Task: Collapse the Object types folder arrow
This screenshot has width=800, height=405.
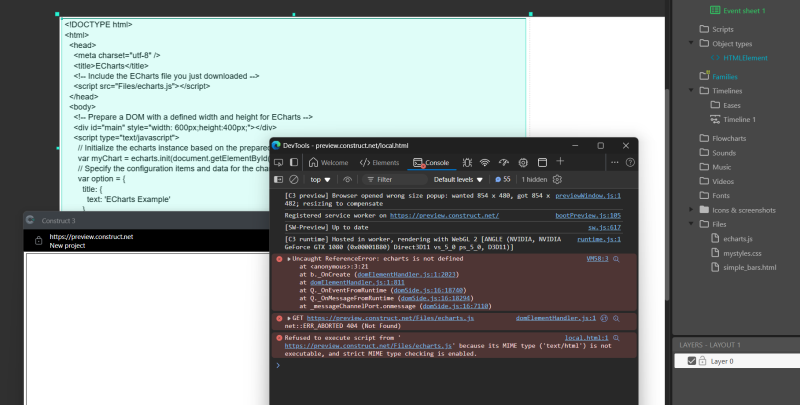Action: (691, 43)
